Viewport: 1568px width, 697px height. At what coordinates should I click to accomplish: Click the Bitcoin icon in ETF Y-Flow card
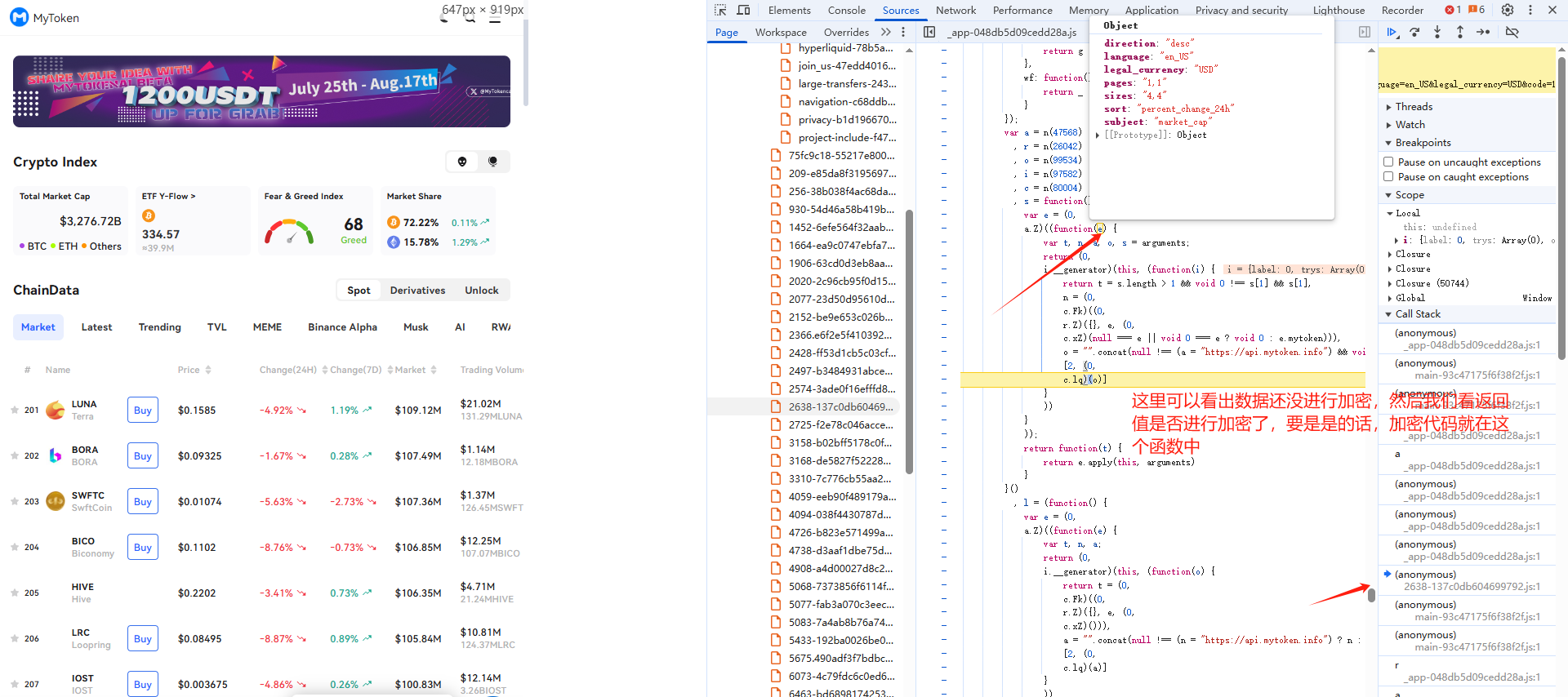tap(149, 215)
